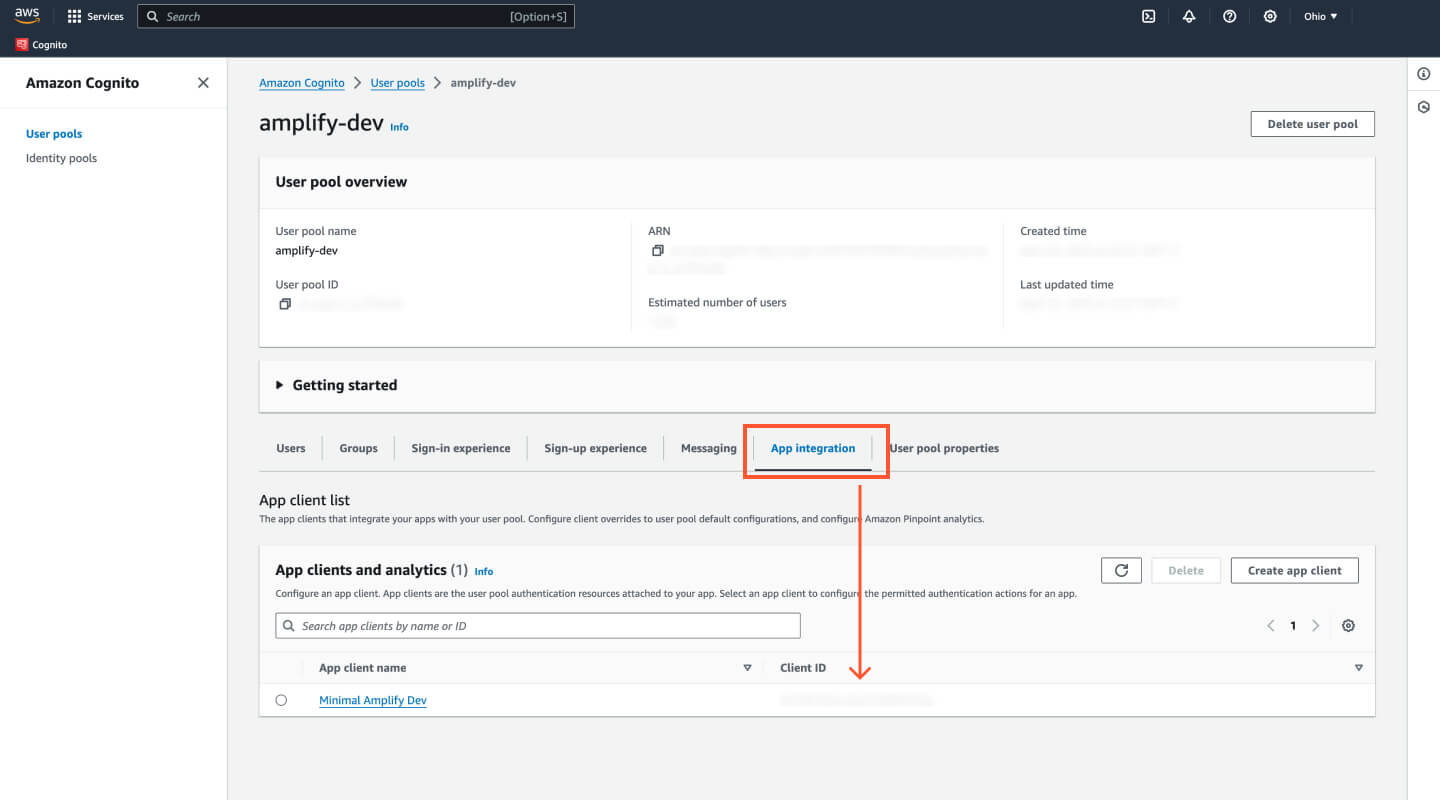Focus the Search app clients field

538,626
